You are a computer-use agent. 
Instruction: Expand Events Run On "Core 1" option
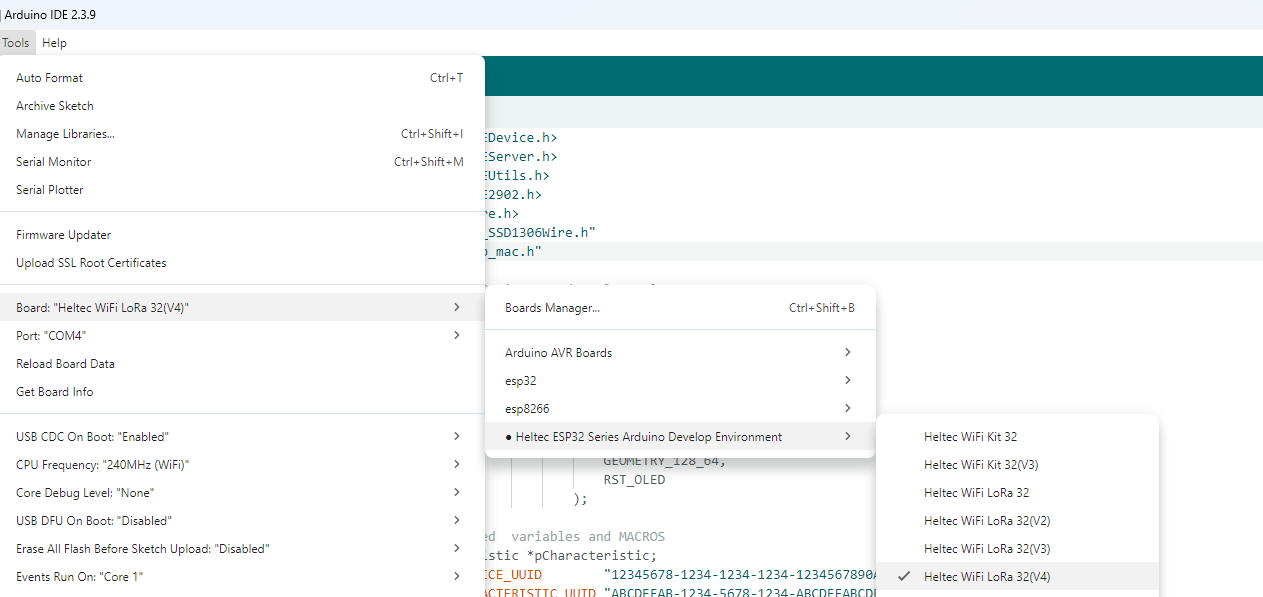pos(242,577)
